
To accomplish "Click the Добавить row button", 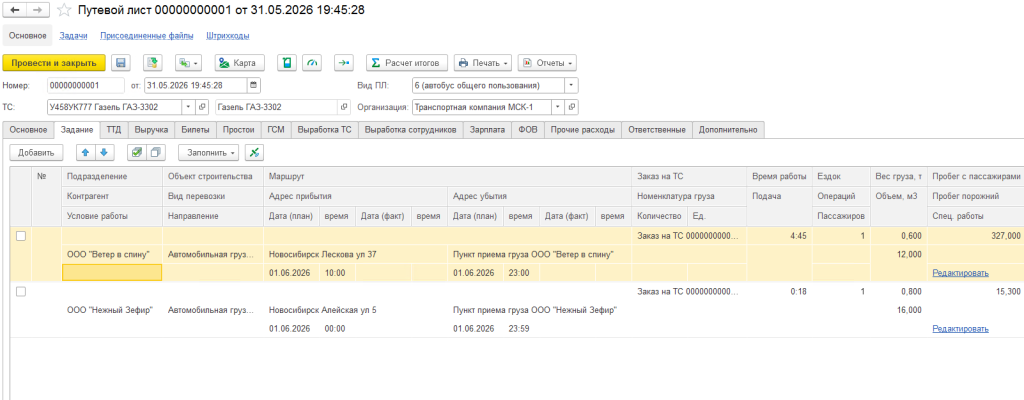I will [36, 152].
